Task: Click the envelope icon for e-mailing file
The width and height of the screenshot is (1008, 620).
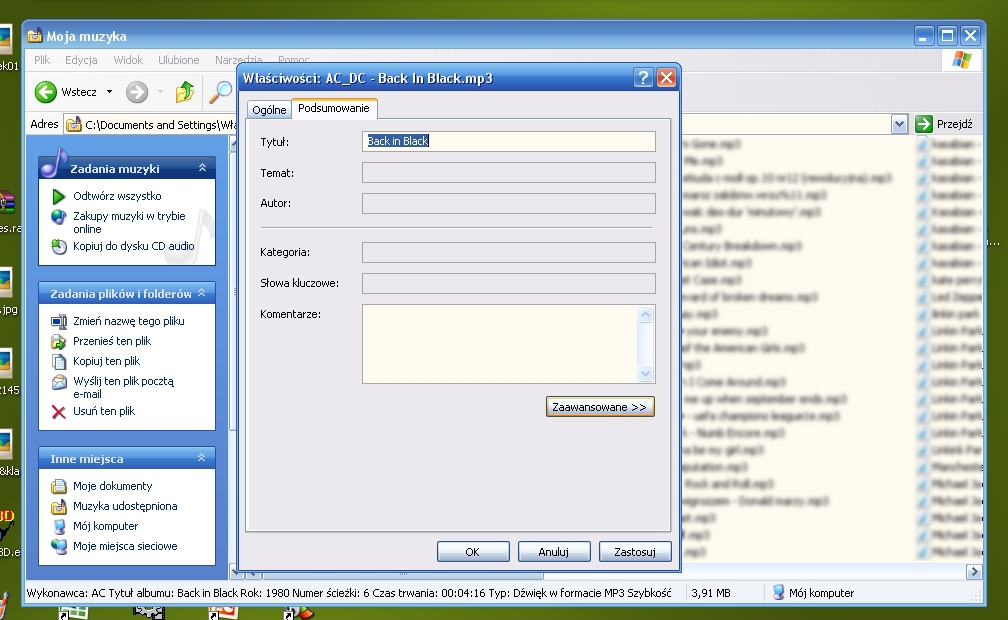Action: [58, 382]
